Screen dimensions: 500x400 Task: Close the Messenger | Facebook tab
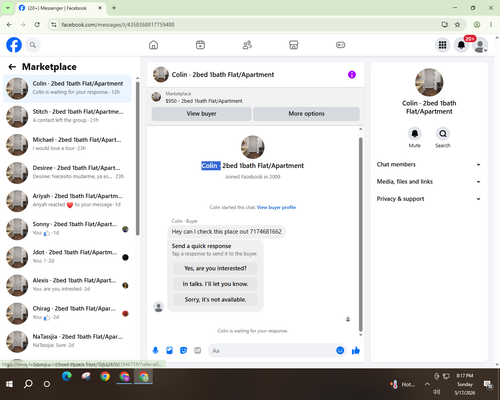click(100, 8)
